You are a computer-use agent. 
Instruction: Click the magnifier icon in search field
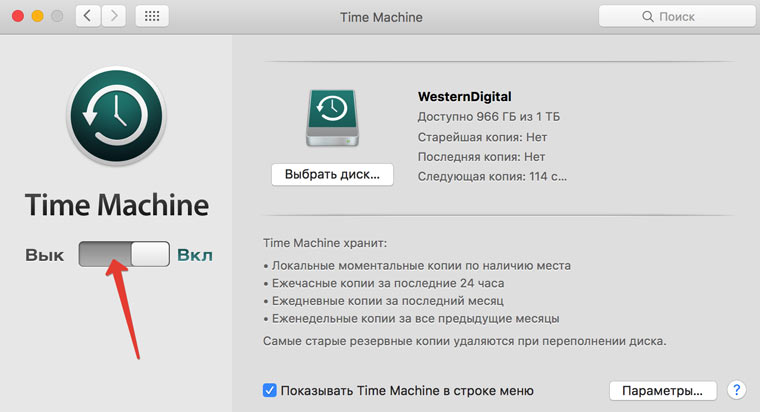click(648, 16)
